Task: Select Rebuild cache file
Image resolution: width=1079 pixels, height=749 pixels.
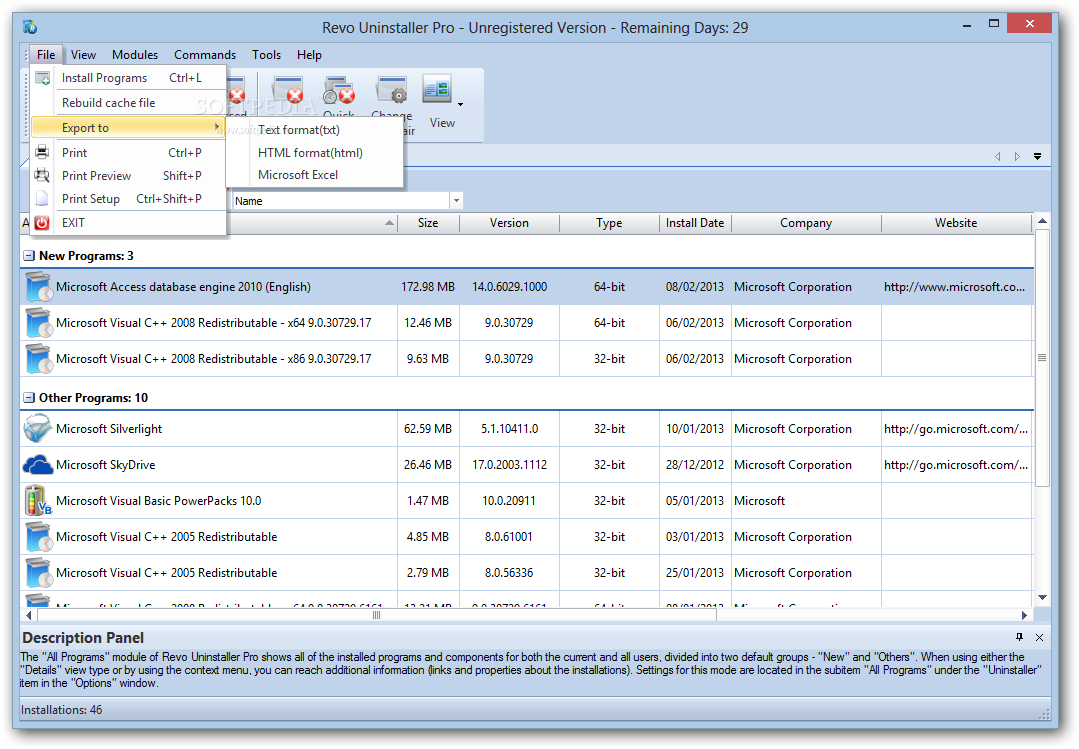Action: (x=129, y=103)
